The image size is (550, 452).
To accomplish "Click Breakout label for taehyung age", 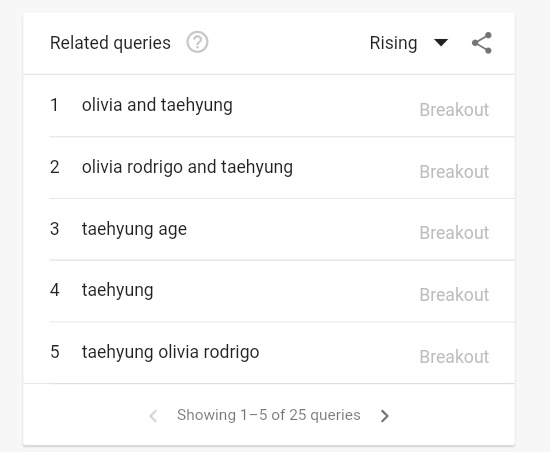I will 454,233.
